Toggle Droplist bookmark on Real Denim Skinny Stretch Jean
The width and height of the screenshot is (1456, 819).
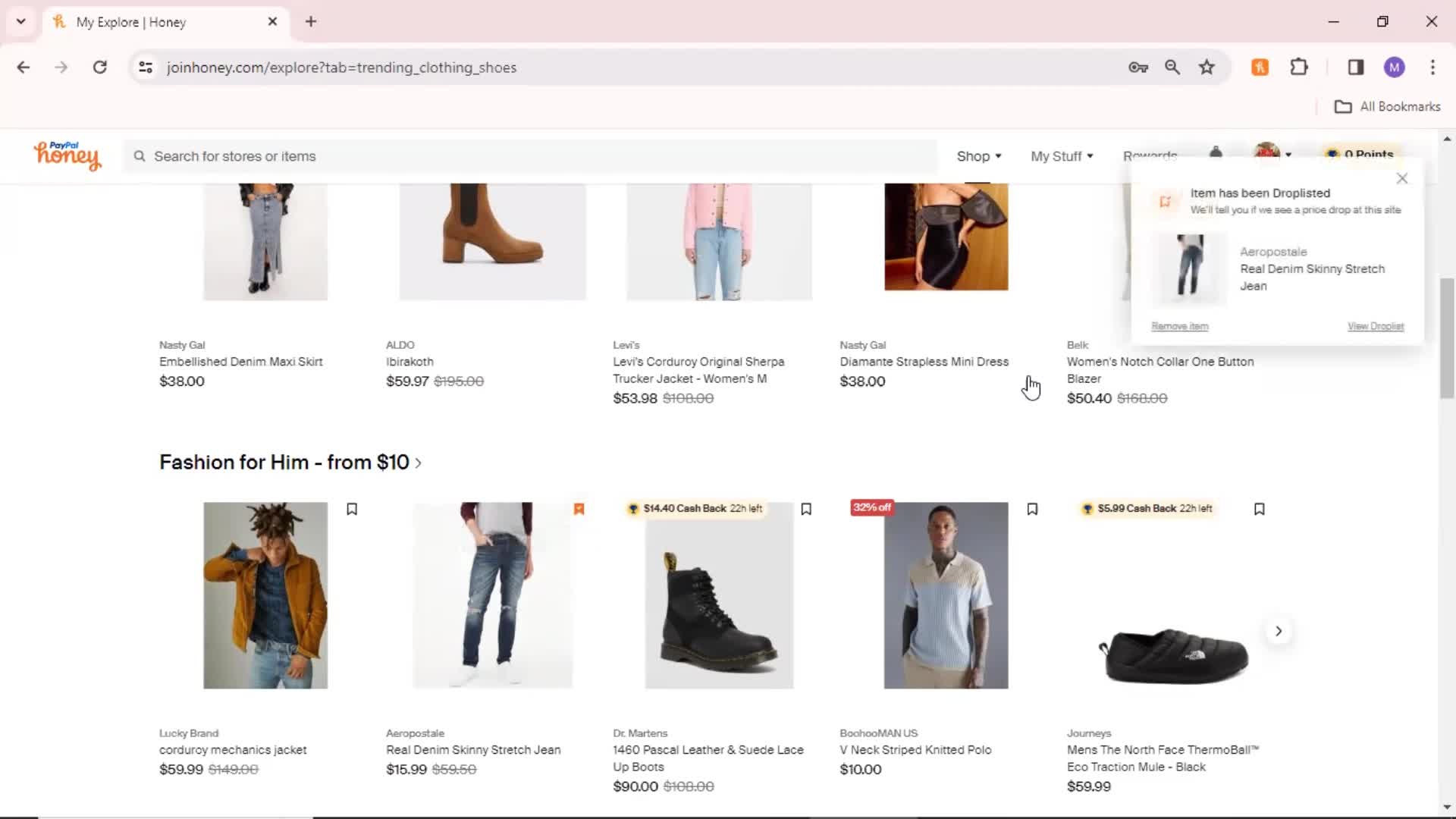tap(579, 509)
